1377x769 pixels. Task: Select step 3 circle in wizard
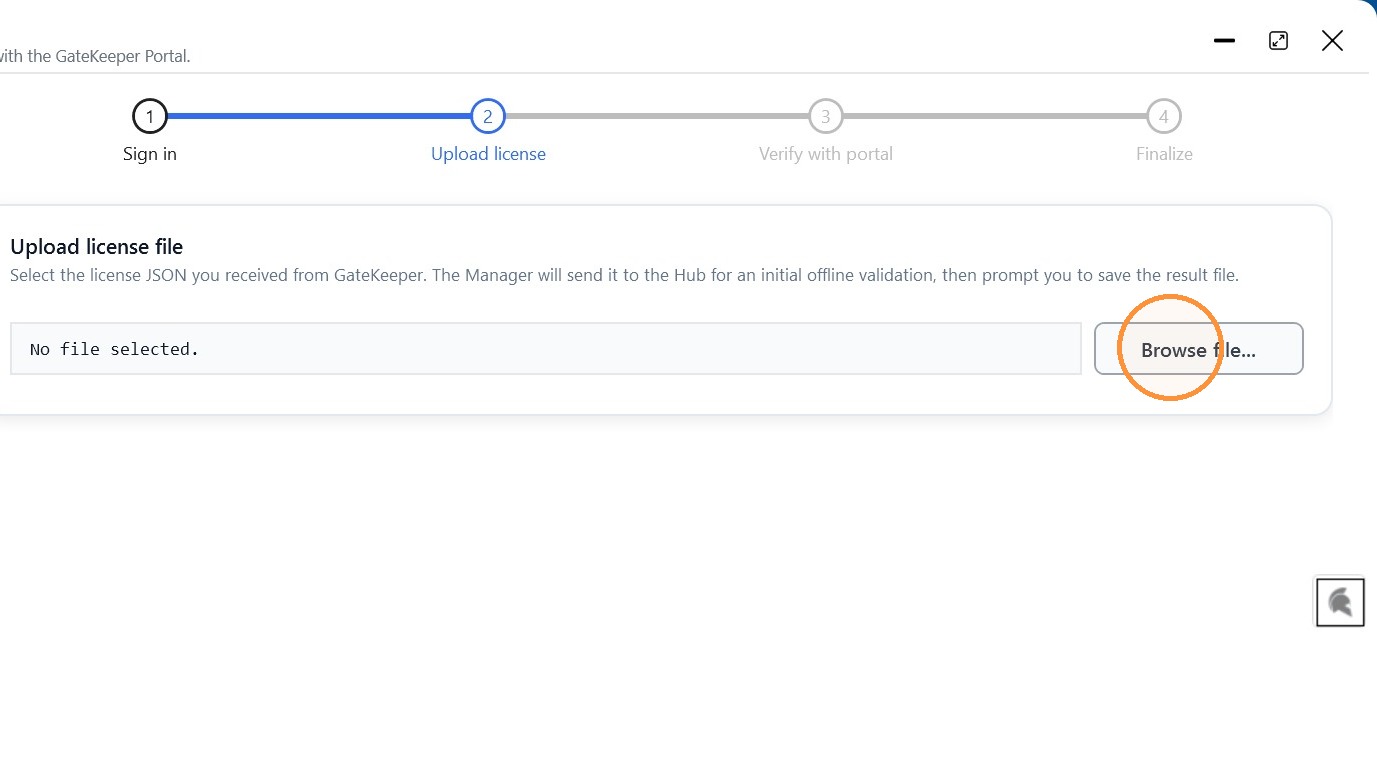click(x=826, y=117)
